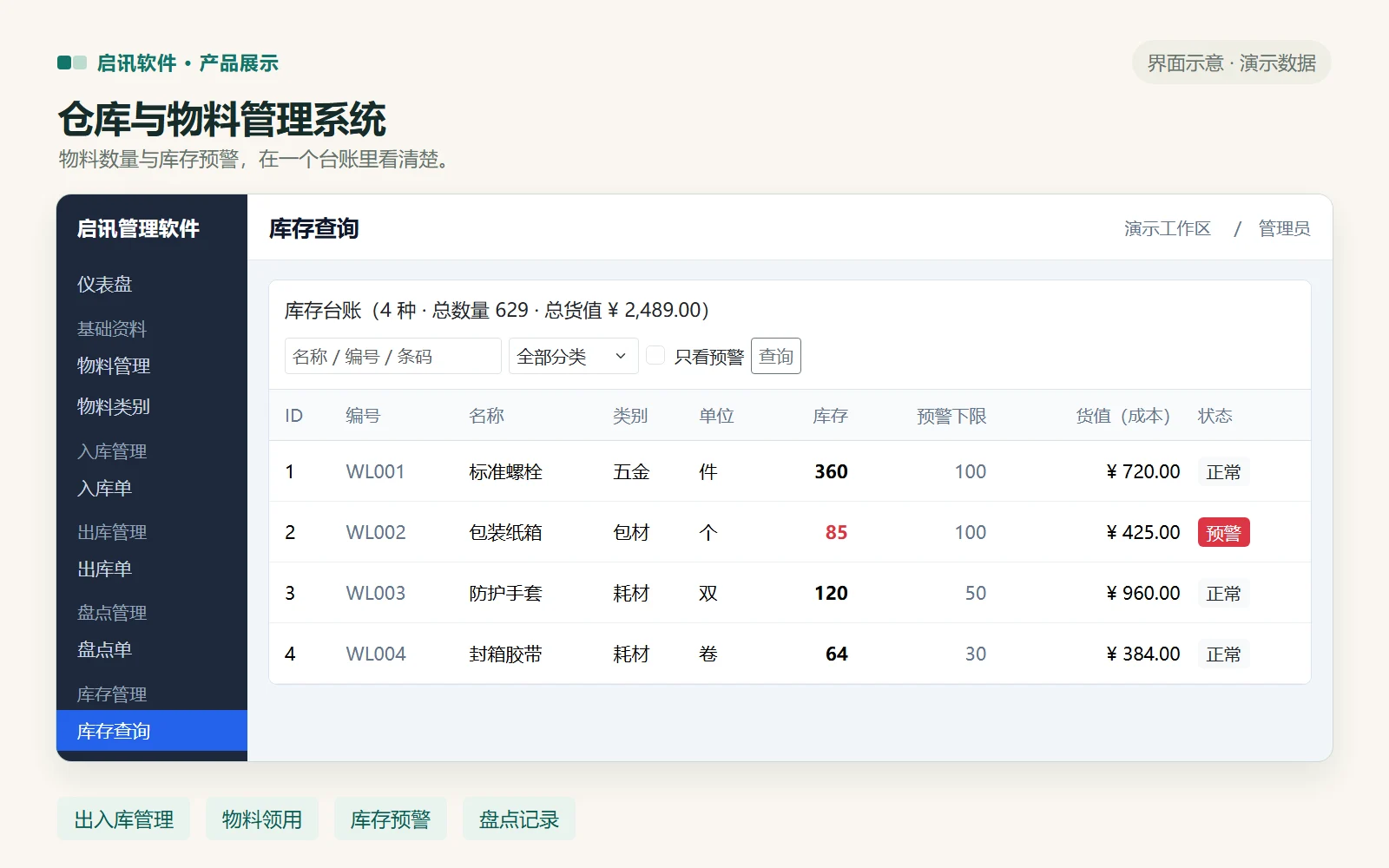Click the 包装纸箱 name cell
The image size is (1389, 868).
pyautogui.click(x=505, y=532)
